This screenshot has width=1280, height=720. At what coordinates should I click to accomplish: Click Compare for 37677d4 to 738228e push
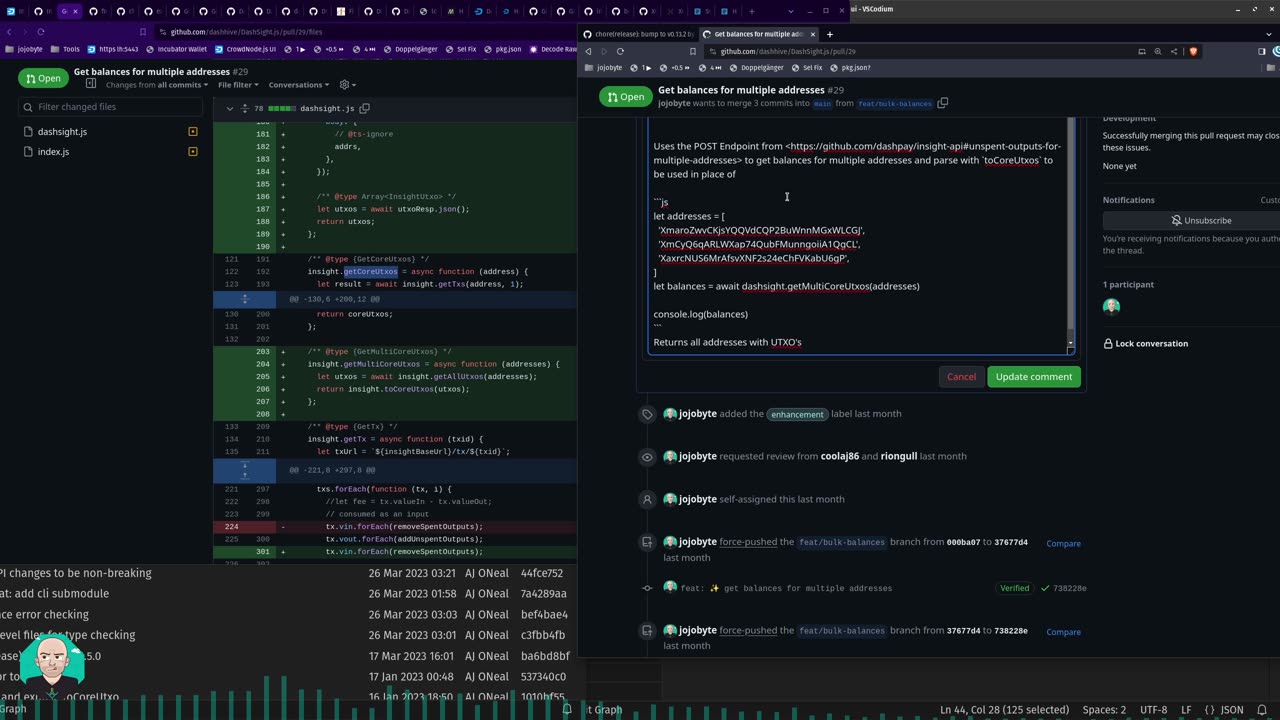coord(1063,632)
